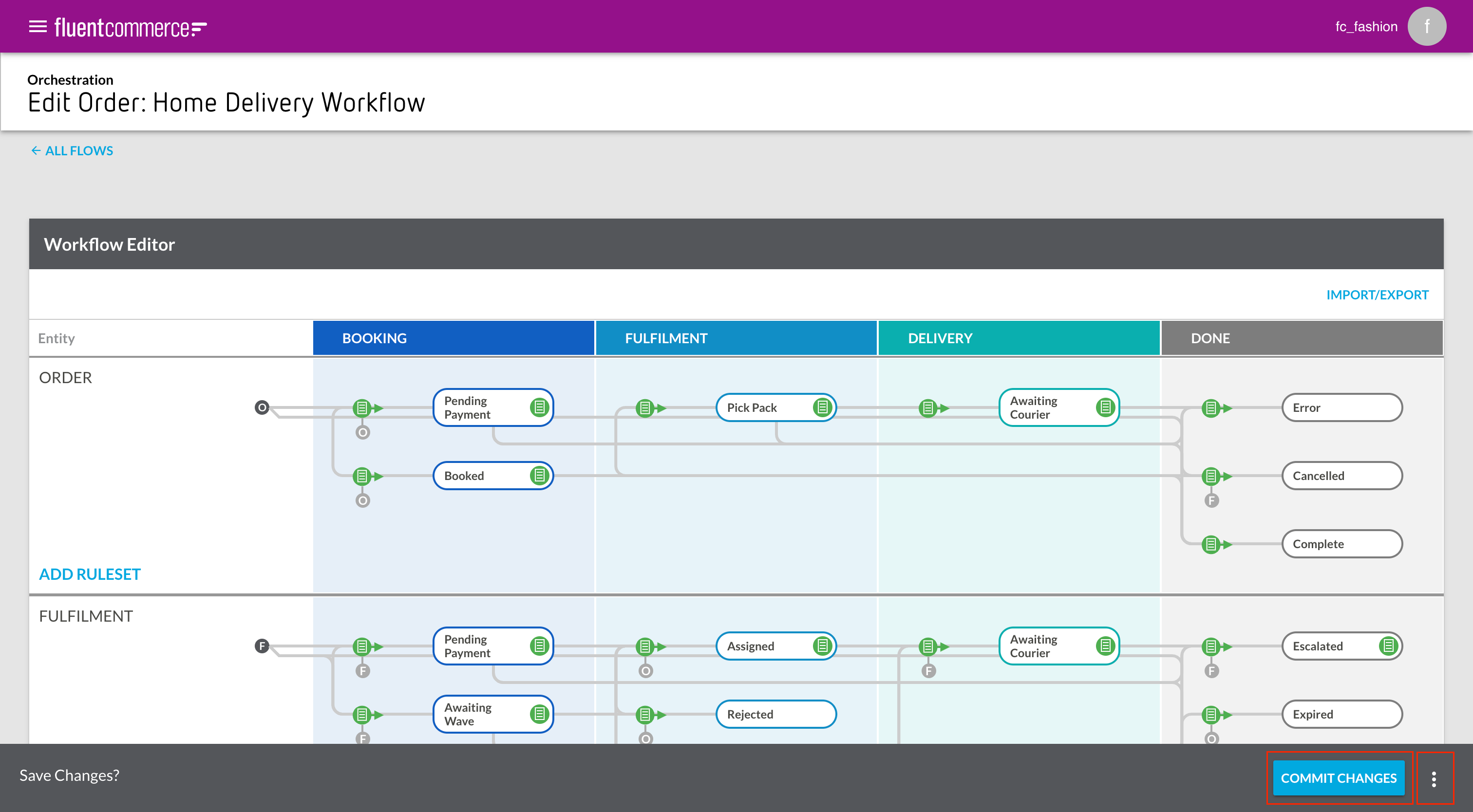This screenshot has width=1473, height=812.
Task: Click ruleset icon inside Booked node
Action: [x=539, y=476]
